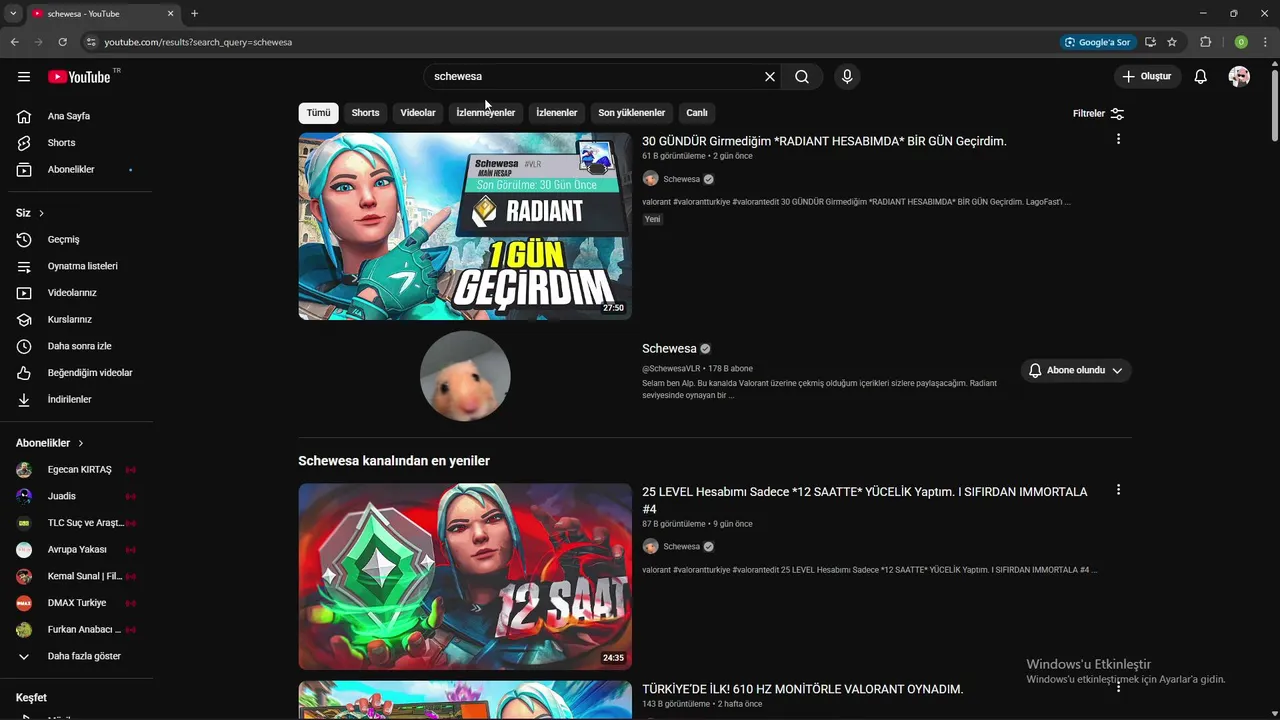Open the tab search dropdown arrow
Viewport: 1280px width, 720px height.
pyautogui.click(x=13, y=14)
